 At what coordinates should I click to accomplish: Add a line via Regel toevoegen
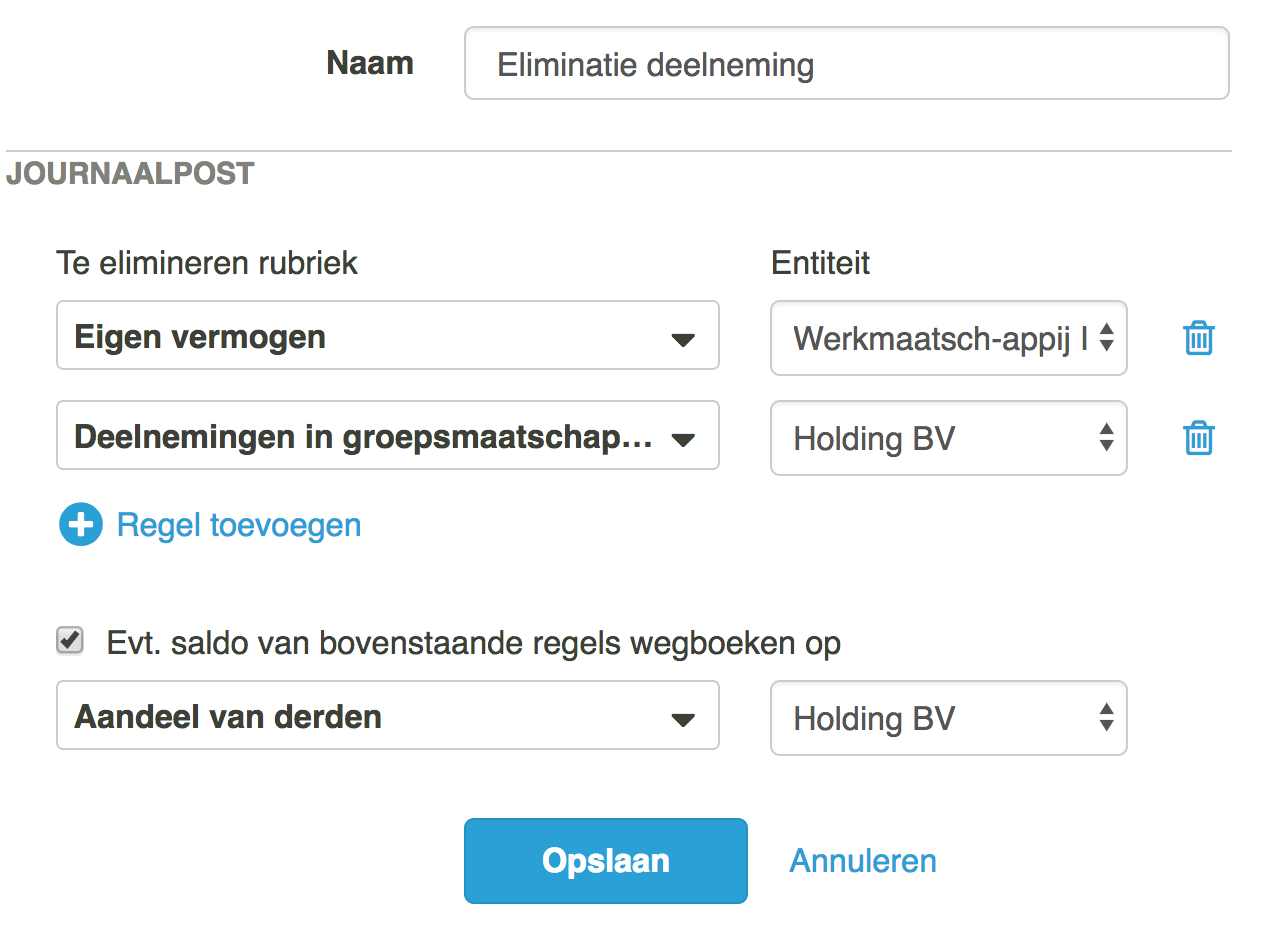tap(239, 525)
